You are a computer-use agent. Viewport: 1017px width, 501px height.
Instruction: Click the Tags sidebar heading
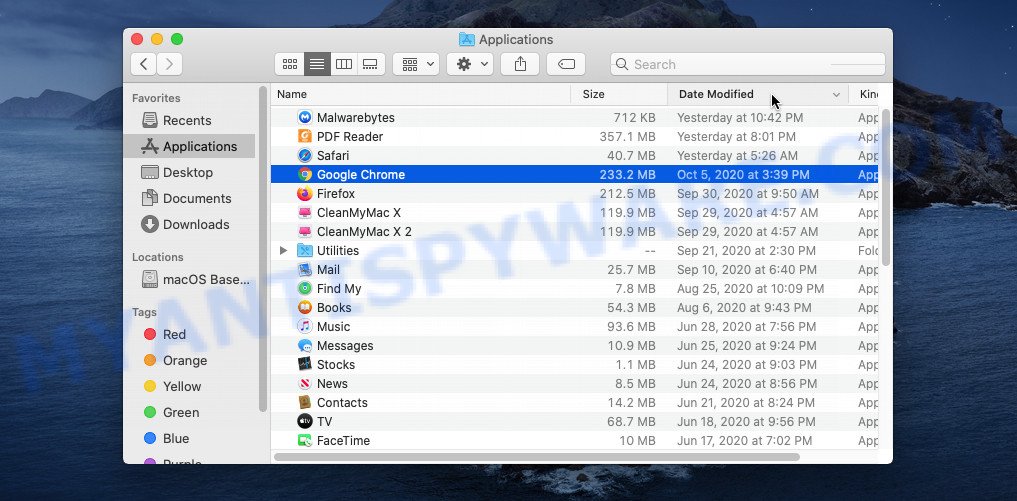144,312
